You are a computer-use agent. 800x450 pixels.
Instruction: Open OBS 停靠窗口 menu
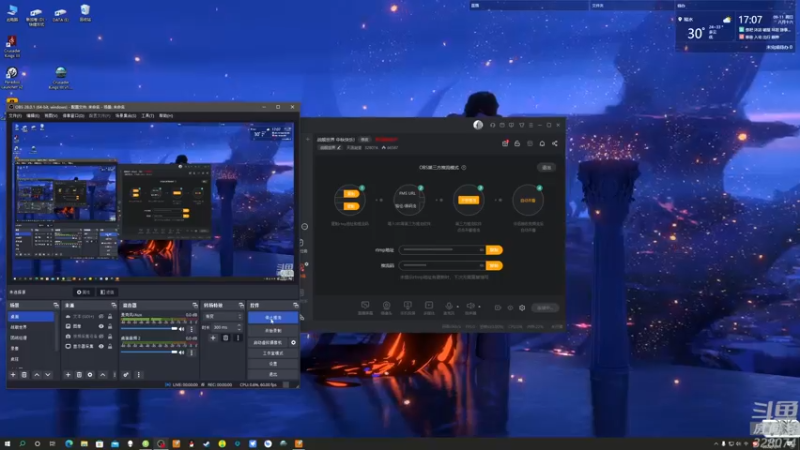(73, 116)
